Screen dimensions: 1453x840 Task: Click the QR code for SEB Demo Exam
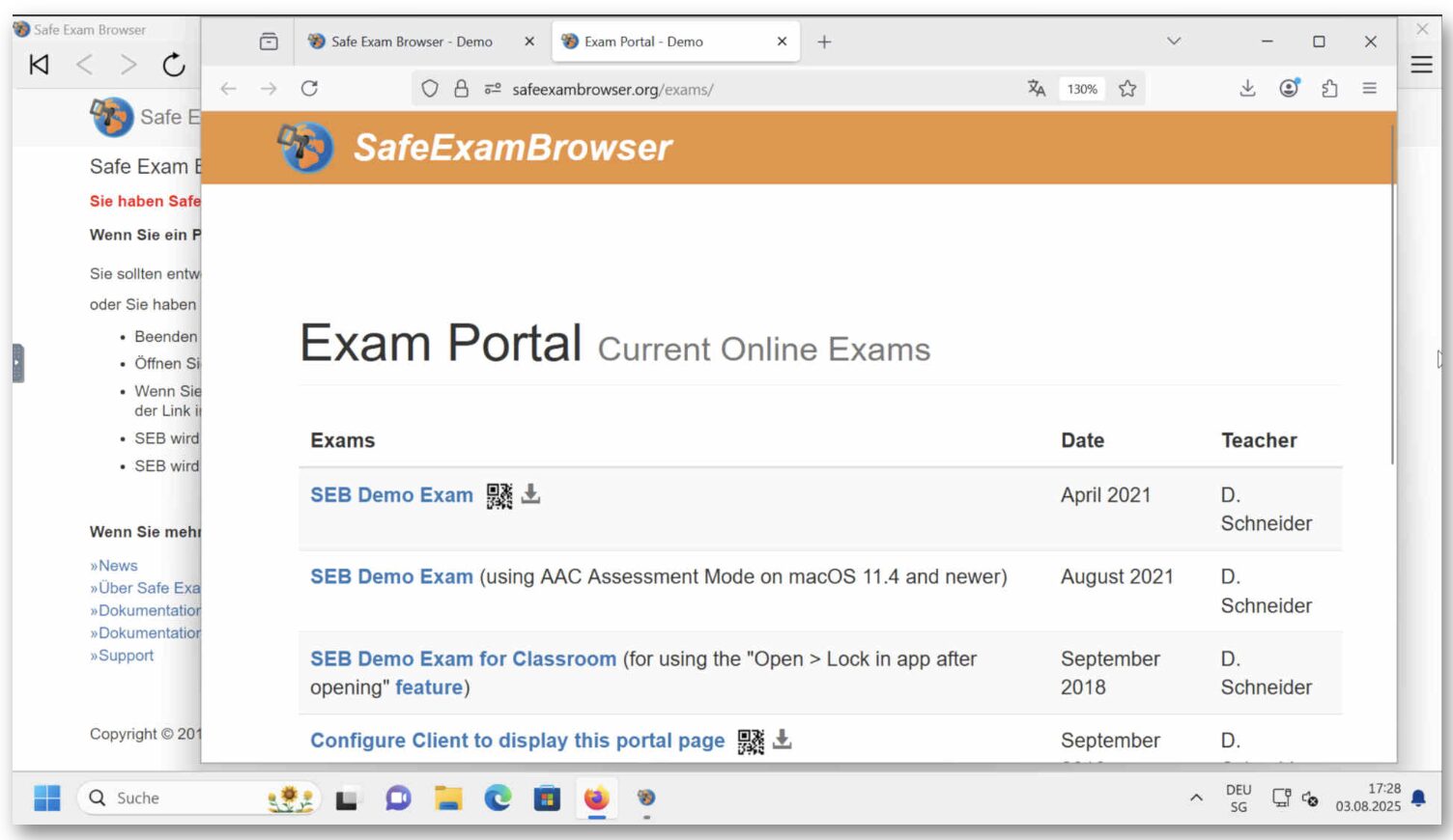pos(499,495)
